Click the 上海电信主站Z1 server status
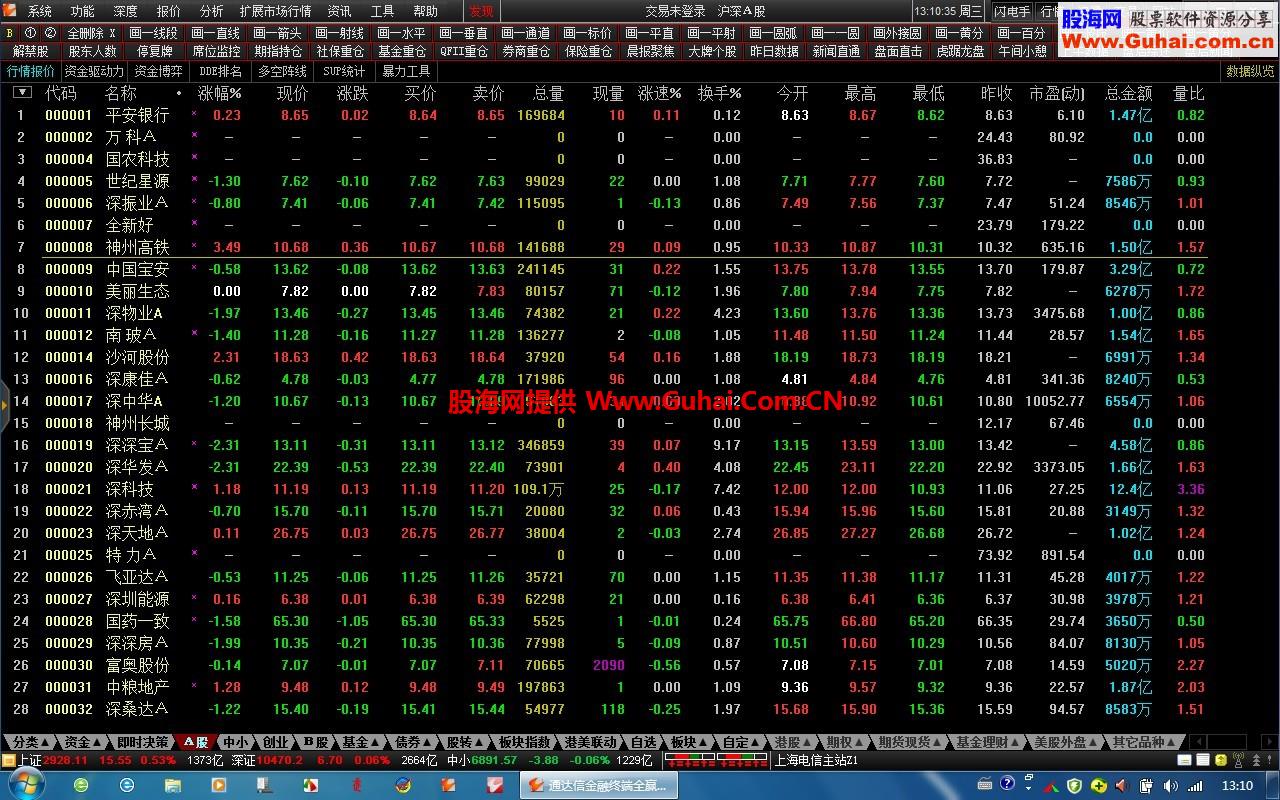1280x800 pixels. (x=817, y=761)
